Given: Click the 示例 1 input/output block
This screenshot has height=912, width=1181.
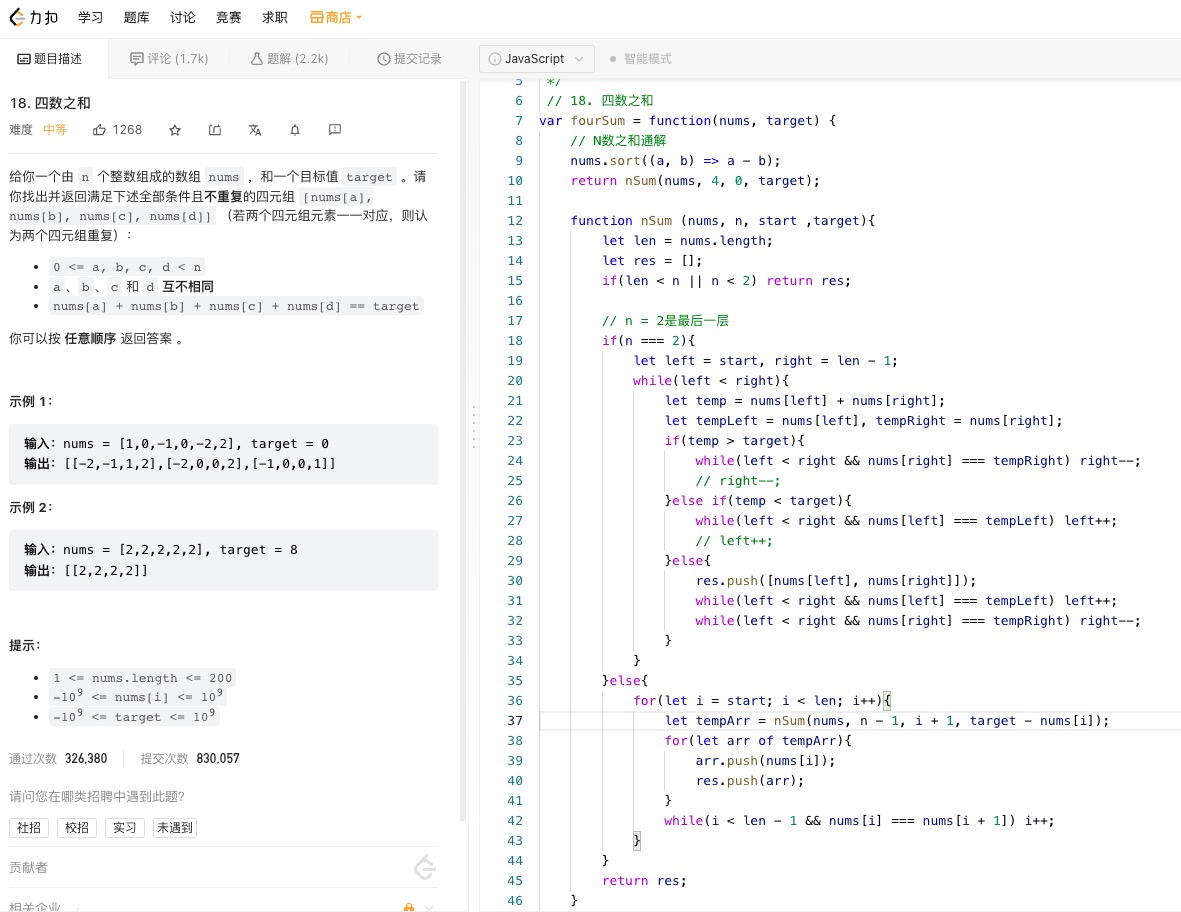Looking at the screenshot, I should pyautogui.click(x=223, y=454).
